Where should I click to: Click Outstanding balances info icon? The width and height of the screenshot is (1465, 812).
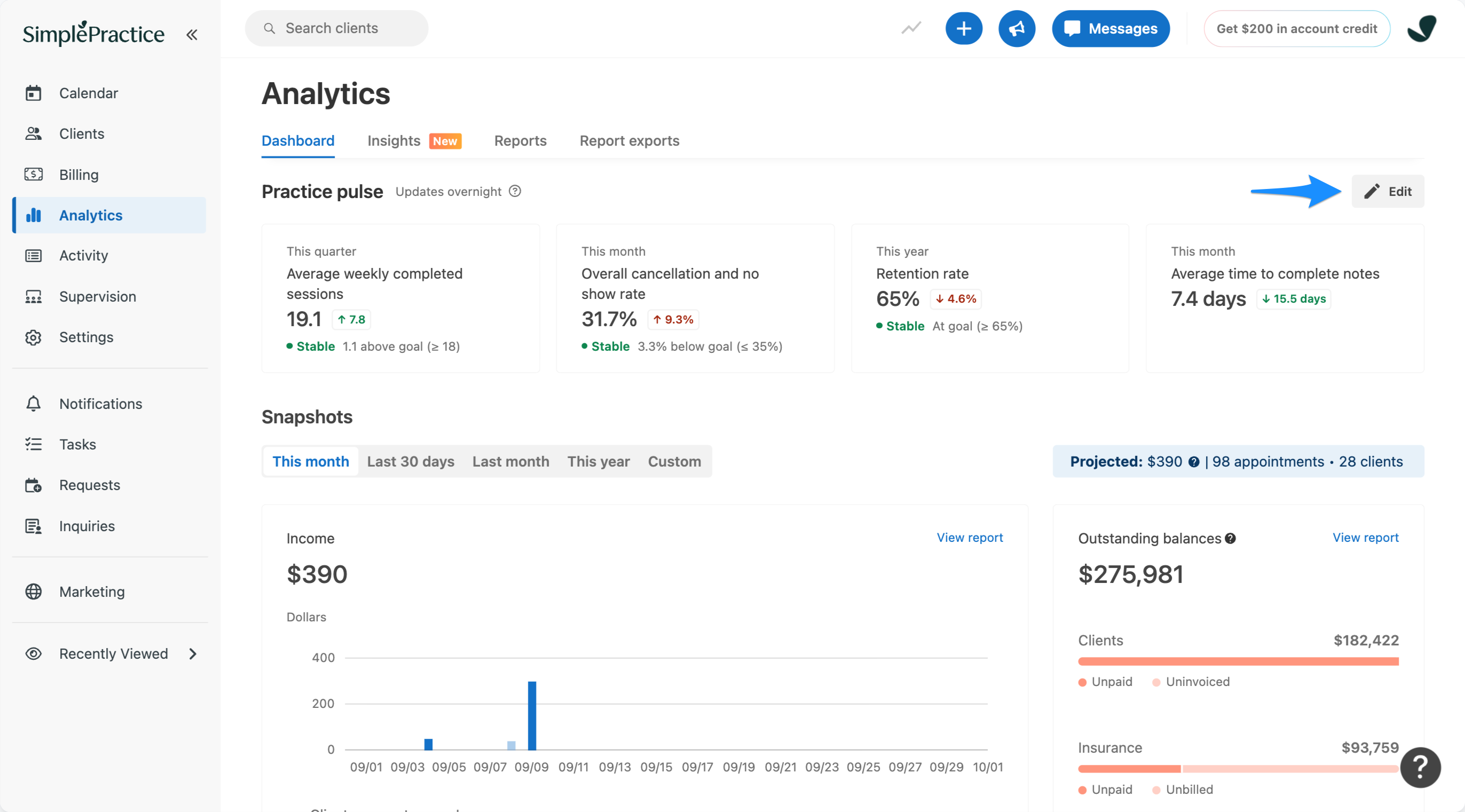point(1230,539)
